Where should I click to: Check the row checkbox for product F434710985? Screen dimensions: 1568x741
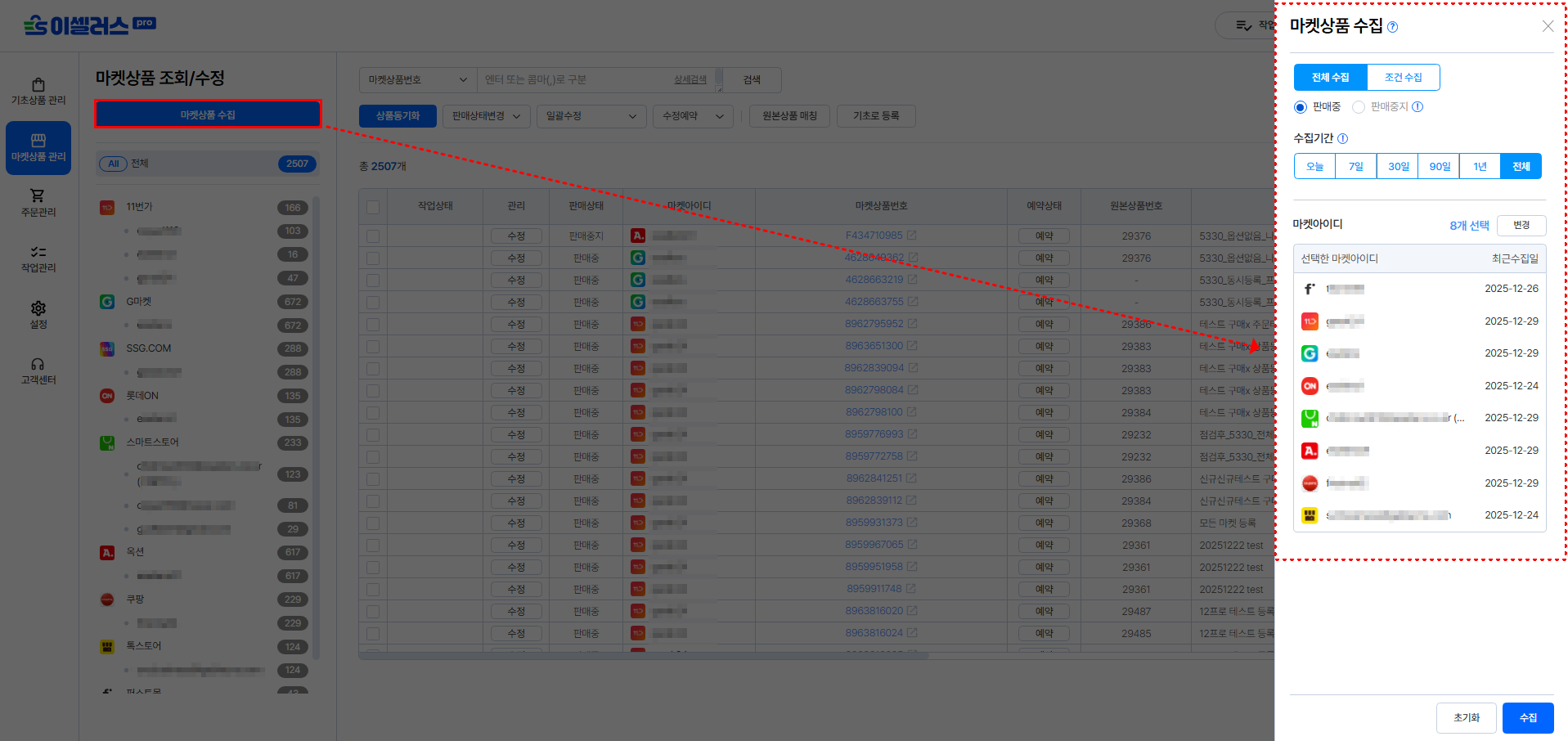coord(373,236)
